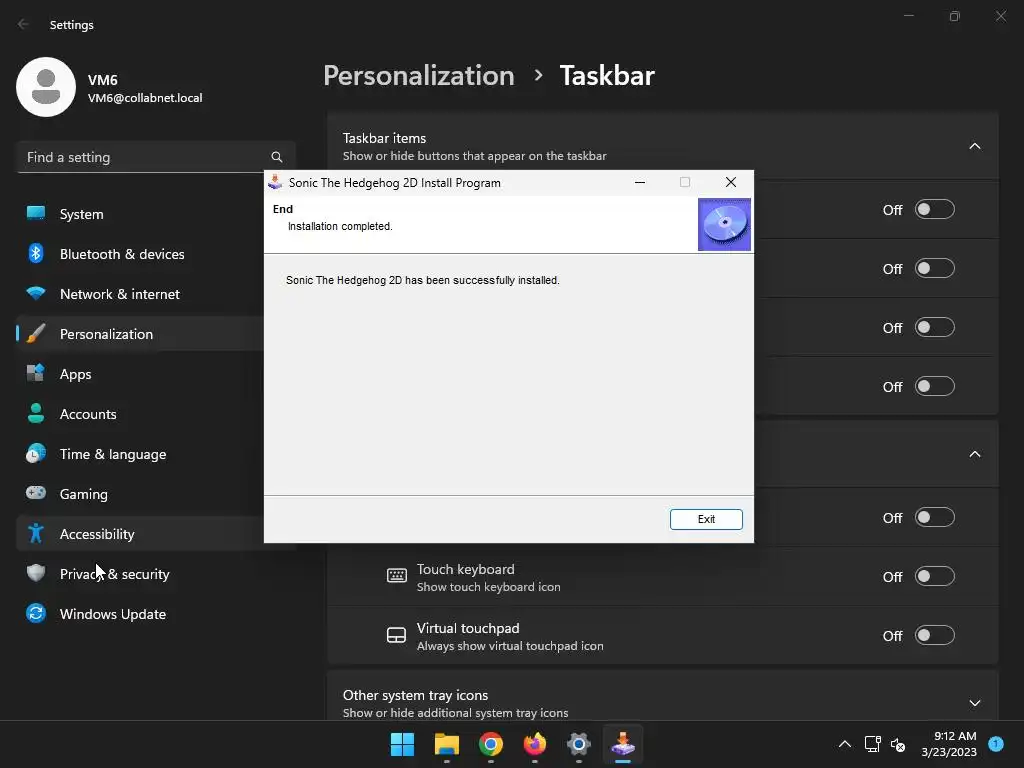Click the Accounts person icon

click(36, 413)
